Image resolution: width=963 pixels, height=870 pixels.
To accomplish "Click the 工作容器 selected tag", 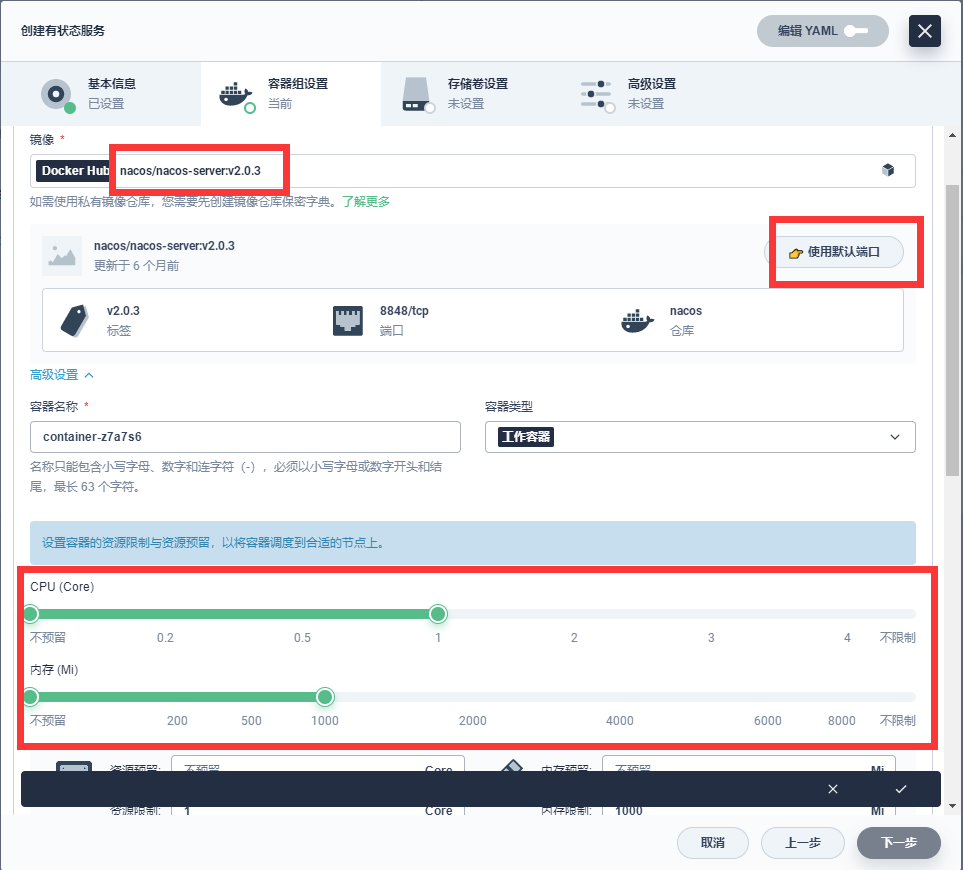I will pyautogui.click(x=526, y=437).
